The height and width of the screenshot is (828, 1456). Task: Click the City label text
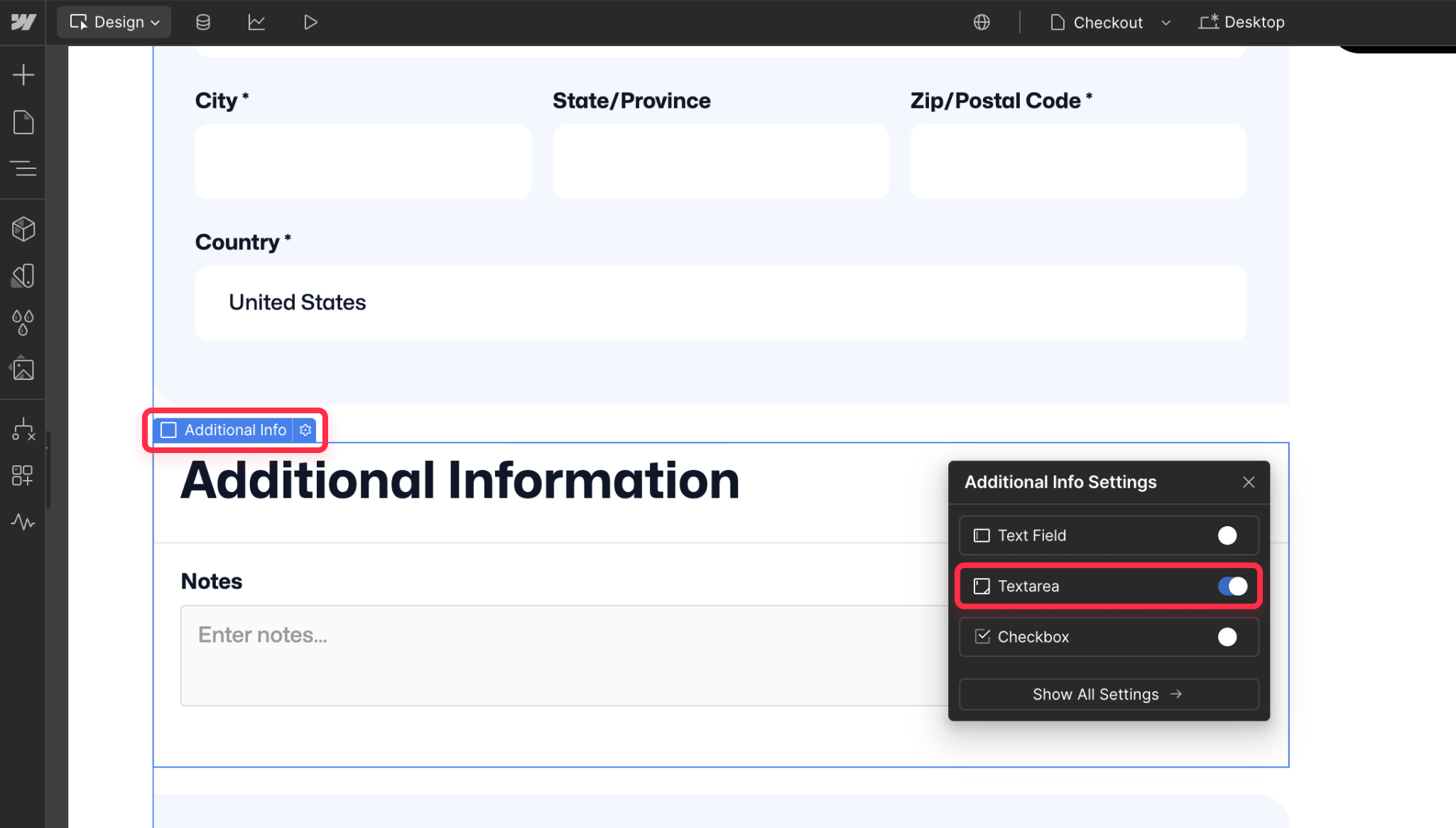[x=222, y=101]
